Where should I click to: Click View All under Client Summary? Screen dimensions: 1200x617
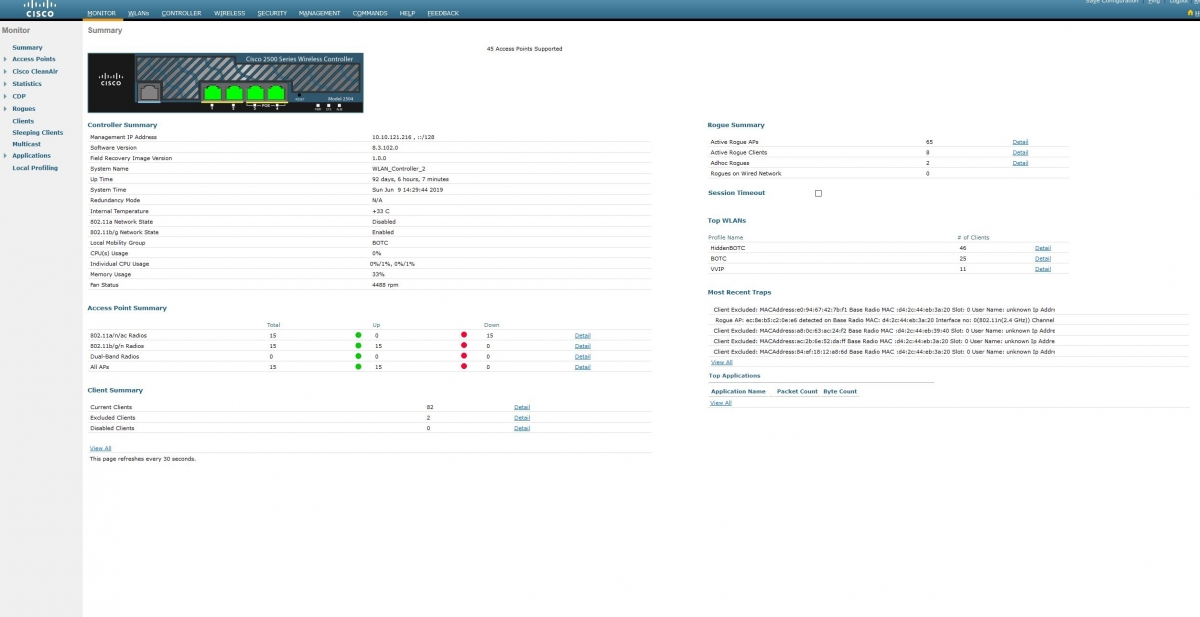click(100, 448)
